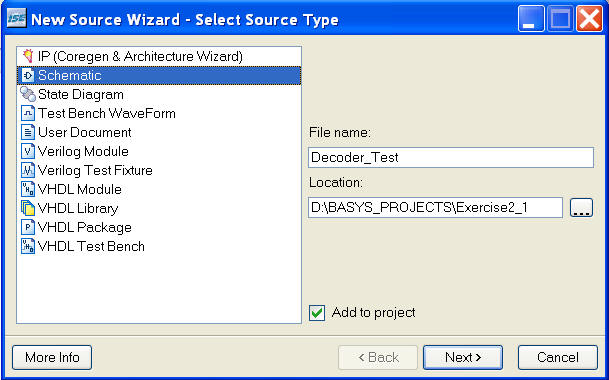Select the VHDL Library icon
Screen dimensions: 609x380
pos(28,208)
